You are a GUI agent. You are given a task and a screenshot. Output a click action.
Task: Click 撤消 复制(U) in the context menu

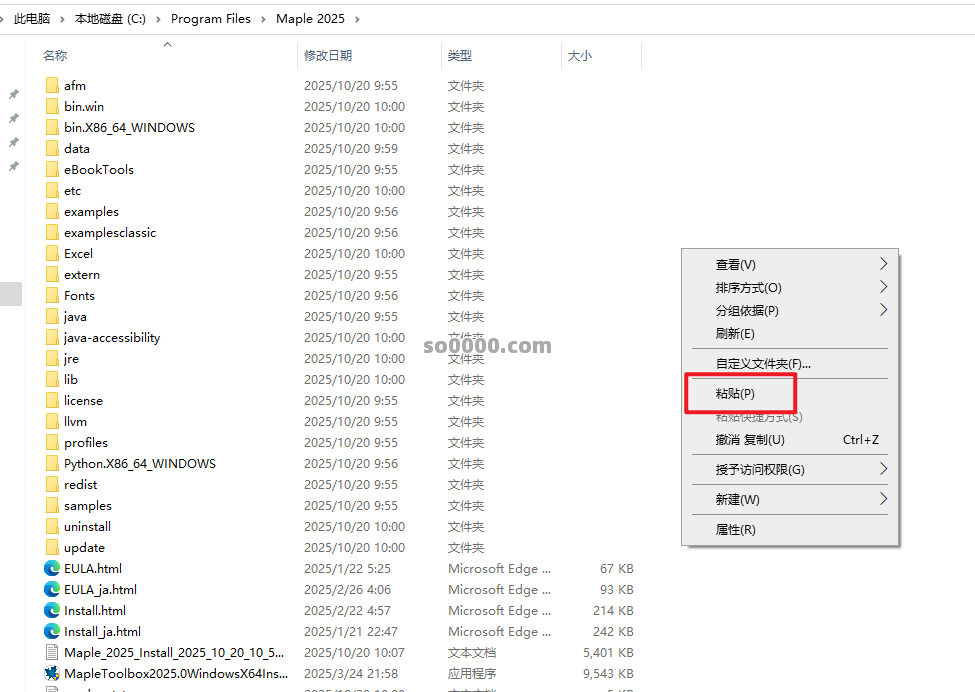(x=750, y=439)
